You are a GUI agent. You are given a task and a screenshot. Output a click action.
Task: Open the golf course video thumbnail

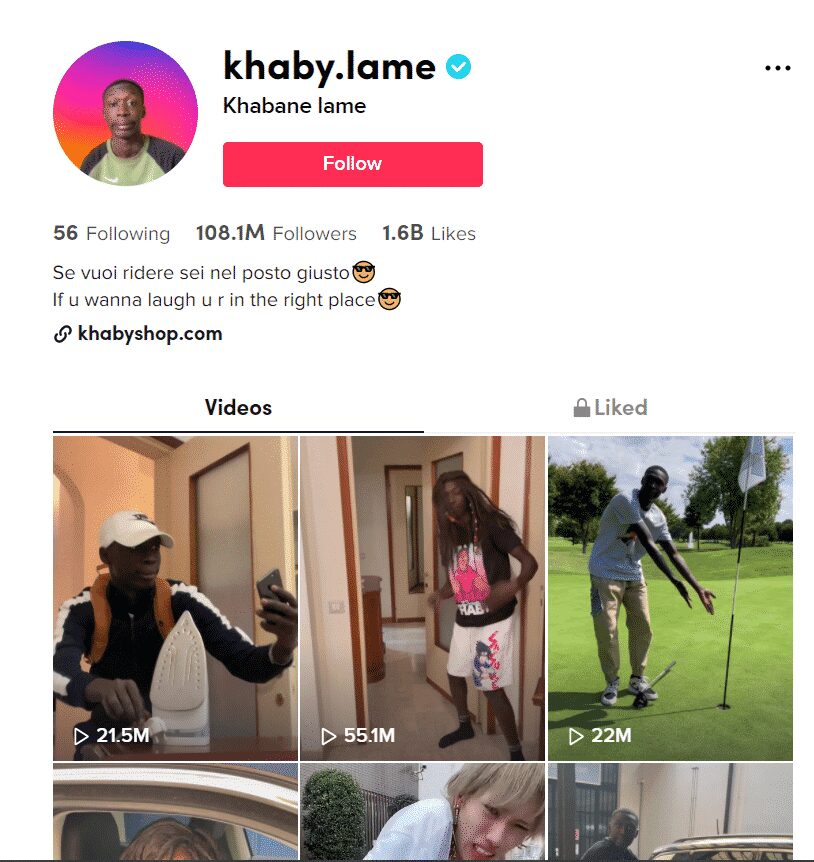point(671,598)
